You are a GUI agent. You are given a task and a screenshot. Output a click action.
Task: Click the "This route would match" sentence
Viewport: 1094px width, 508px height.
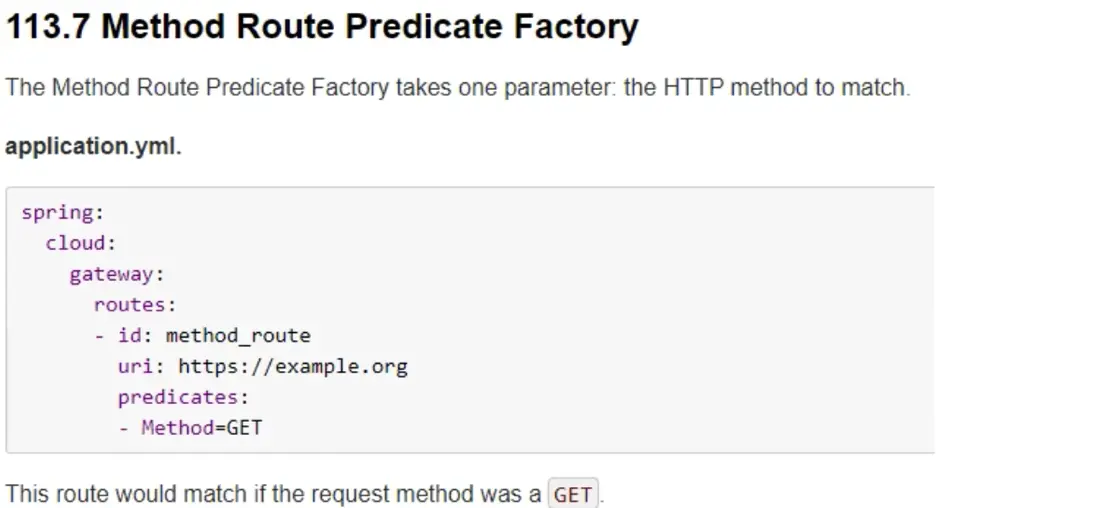pyautogui.click(x=275, y=494)
